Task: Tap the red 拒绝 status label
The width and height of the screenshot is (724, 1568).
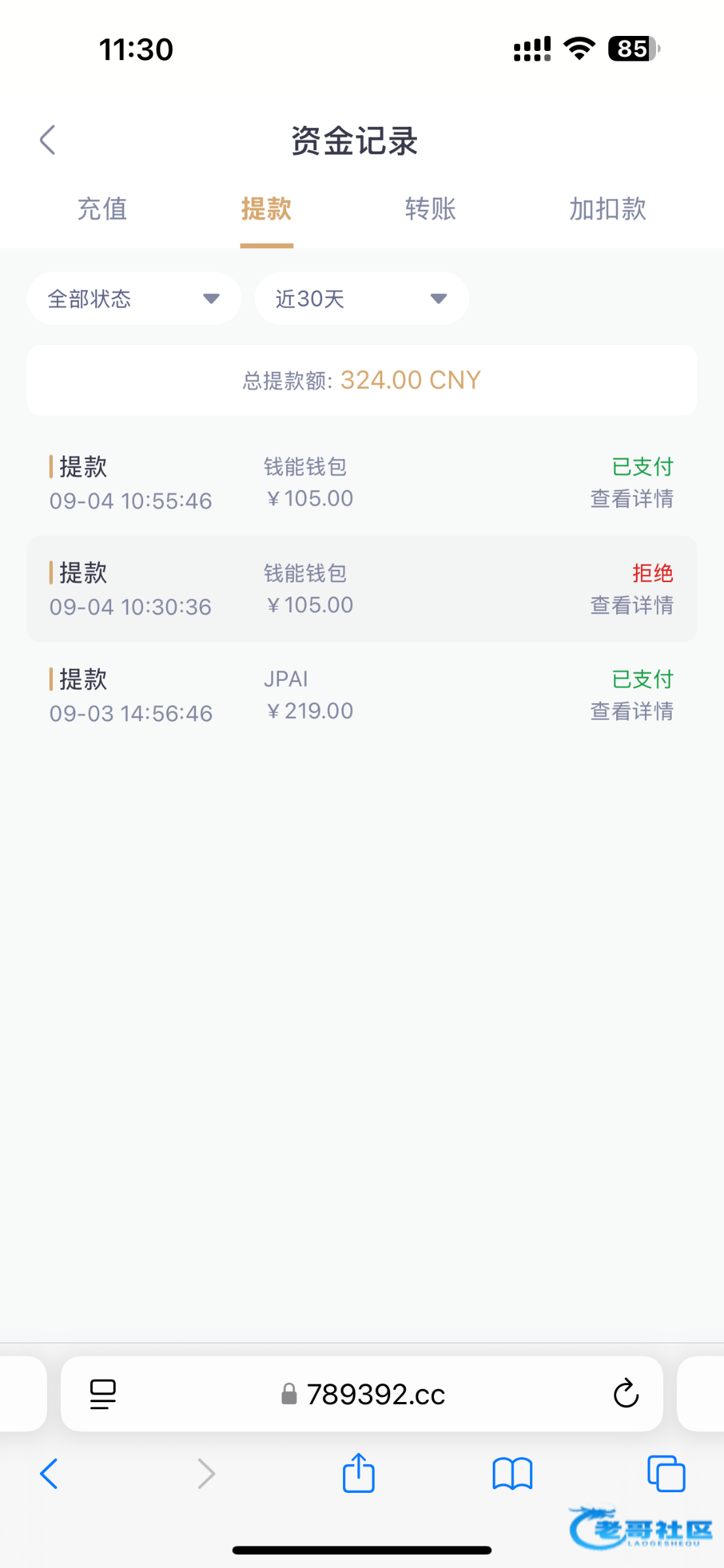Action: pos(652,573)
